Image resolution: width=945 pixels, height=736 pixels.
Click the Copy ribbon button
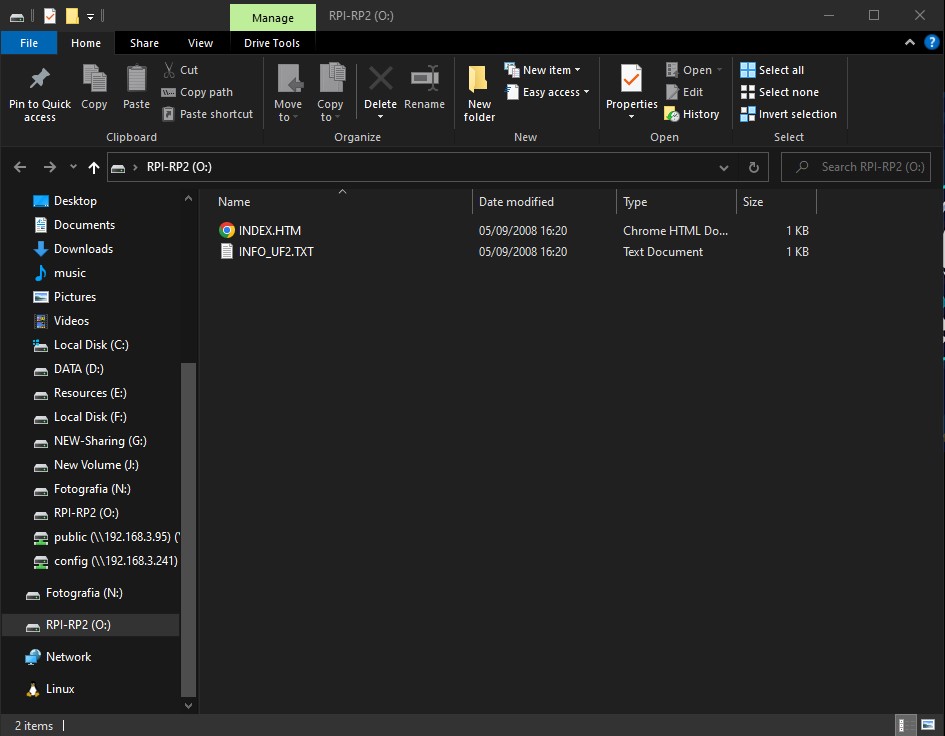pyautogui.click(x=94, y=88)
